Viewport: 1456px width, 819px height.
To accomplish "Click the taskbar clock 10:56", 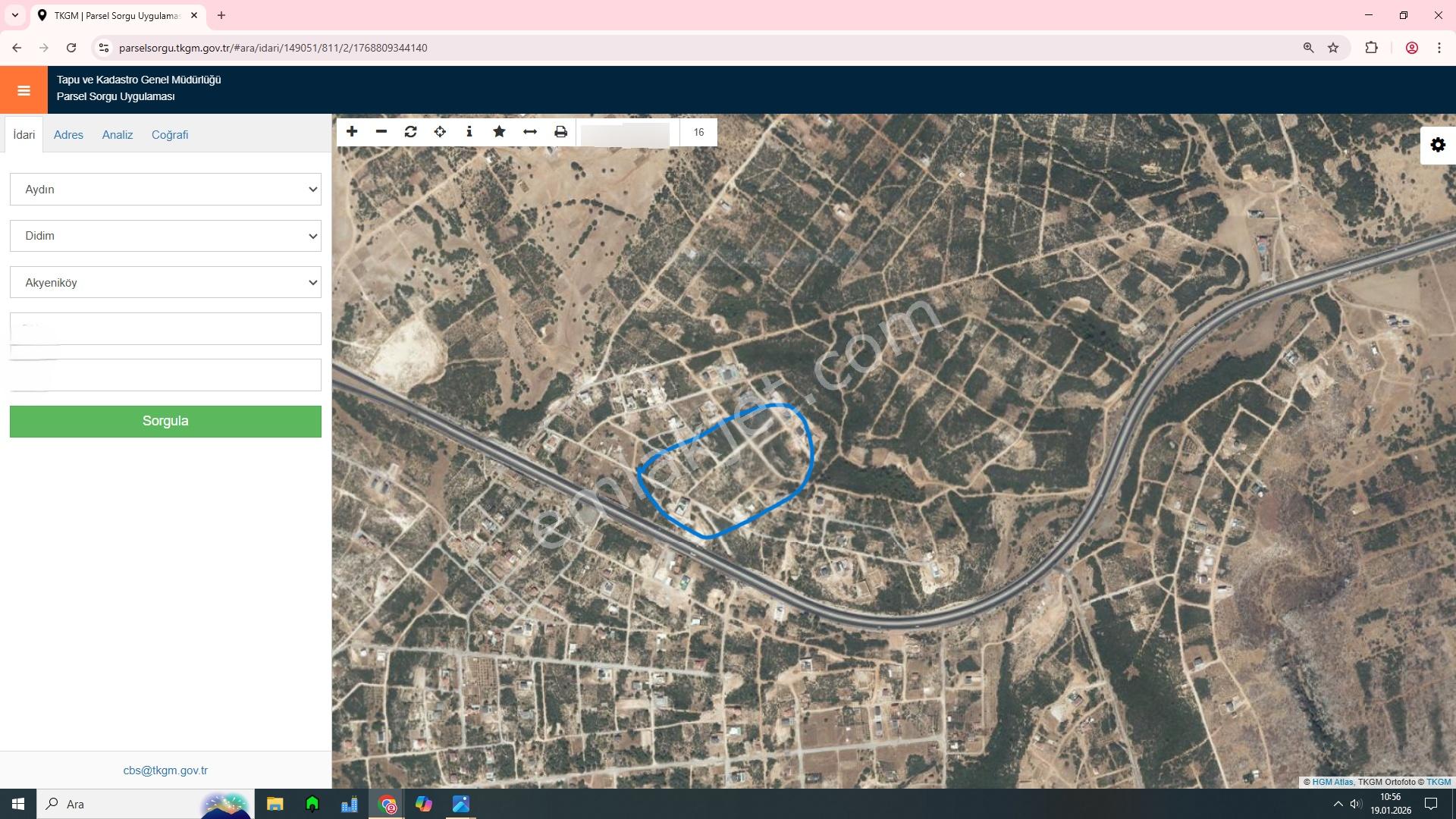I will point(1390,797).
